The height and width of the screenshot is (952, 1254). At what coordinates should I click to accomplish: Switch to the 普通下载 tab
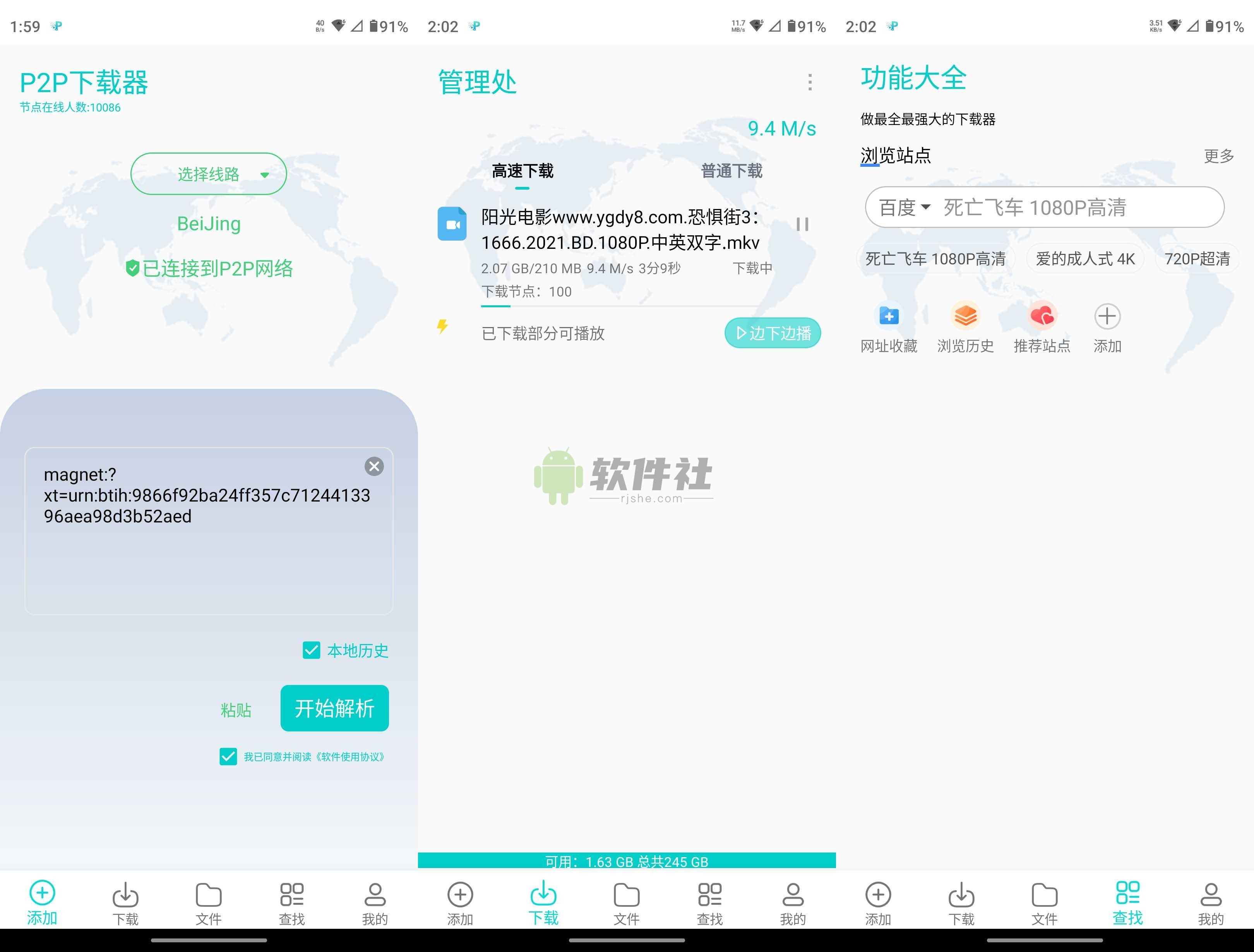[x=732, y=170]
